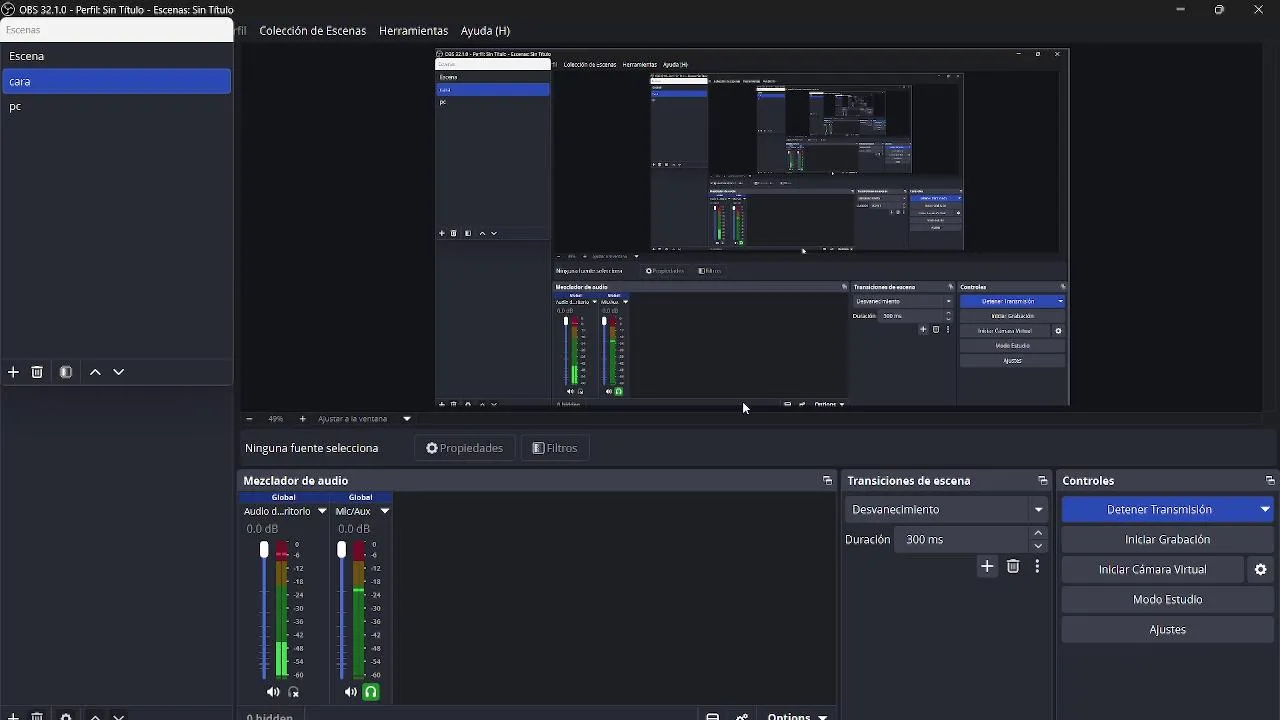This screenshot has height=720, width=1280.
Task: Open the Colección de Escenas menu
Action: coord(313,31)
